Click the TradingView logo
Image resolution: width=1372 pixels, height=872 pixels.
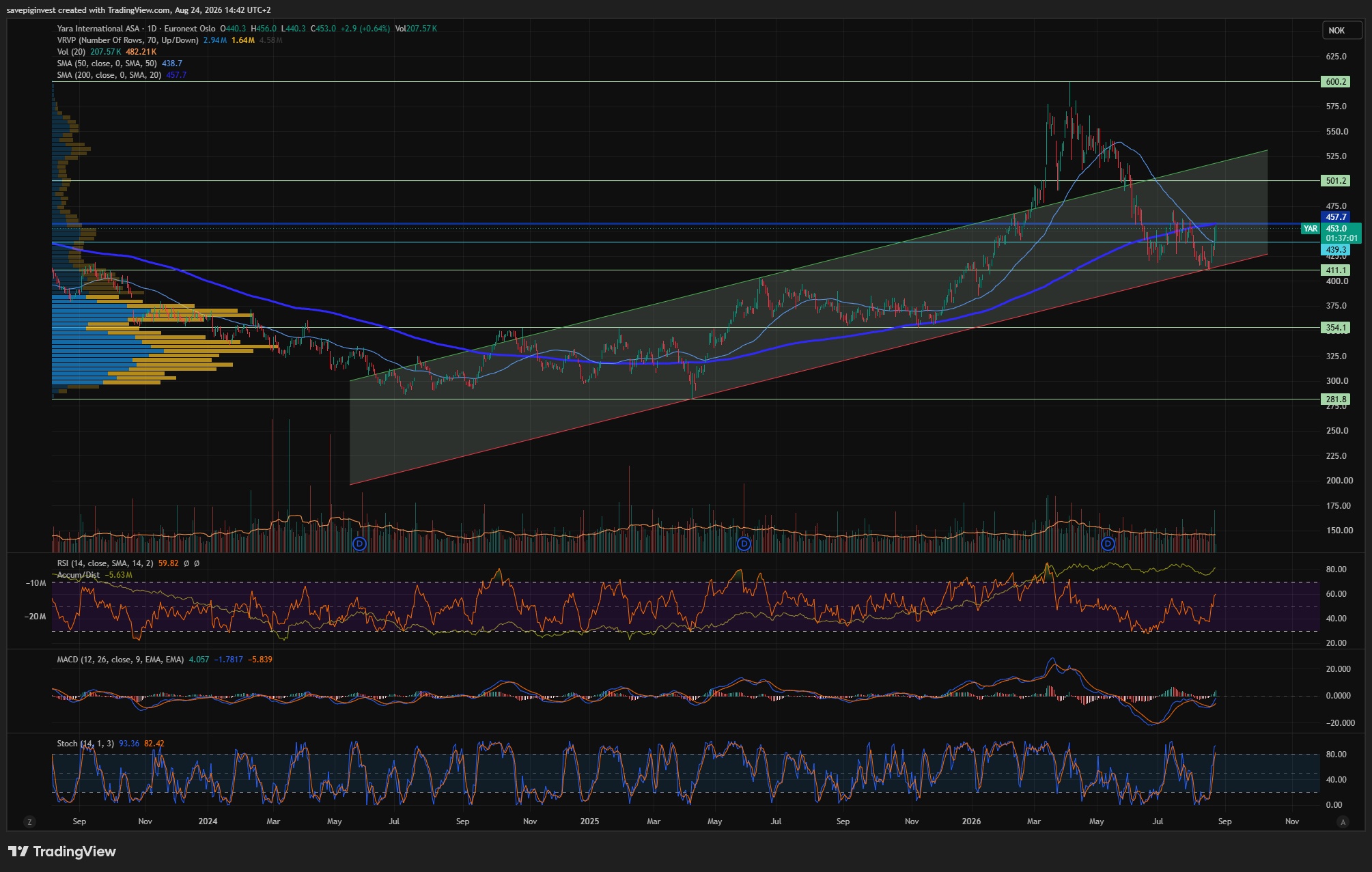click(x=62, y=852)
